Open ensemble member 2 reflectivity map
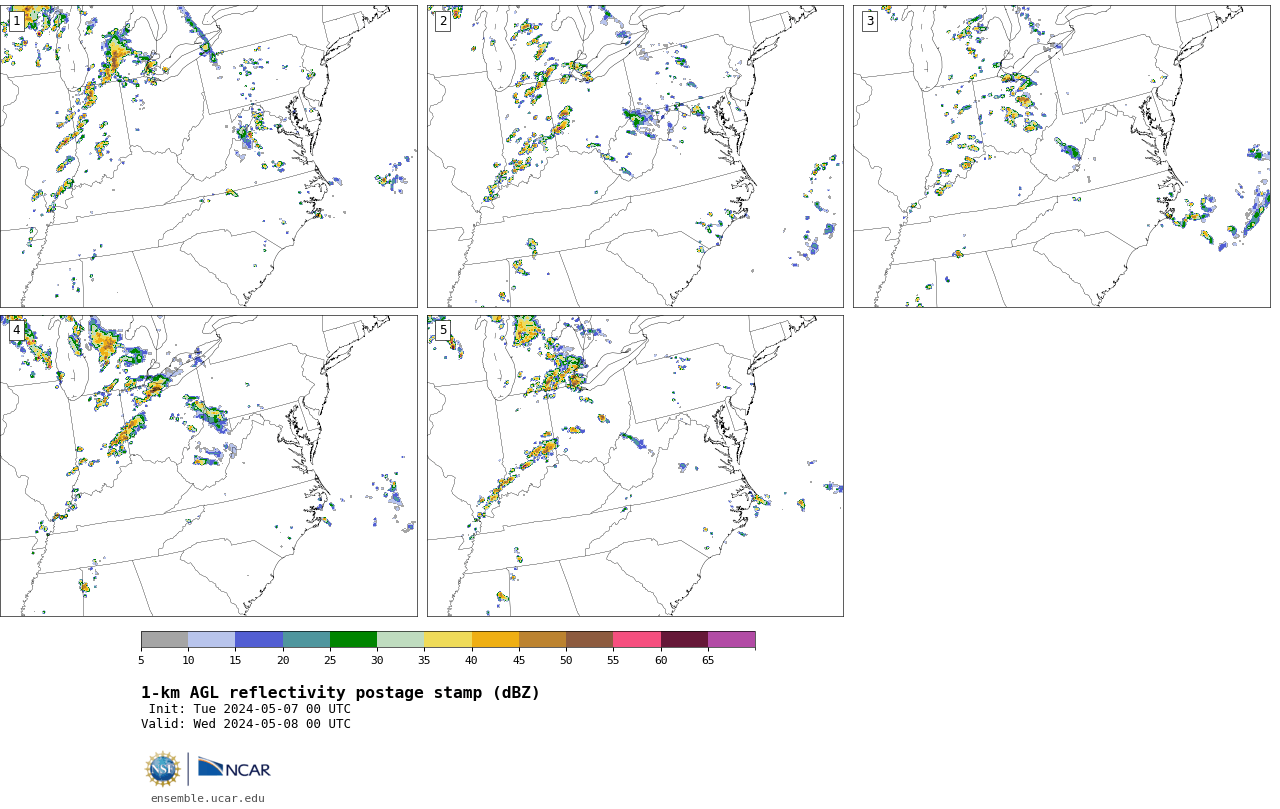Image resolution: width=1280 pixels, height=809 pixels. click(x=635, y=156)
